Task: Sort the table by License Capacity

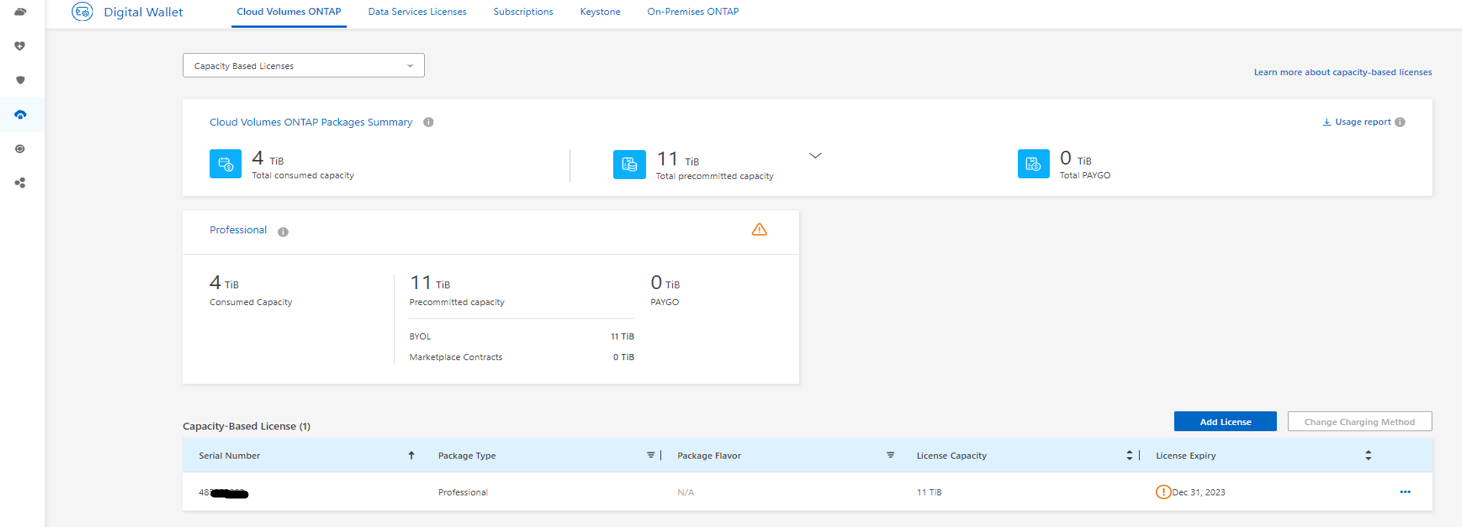Action: point(1129,456)
